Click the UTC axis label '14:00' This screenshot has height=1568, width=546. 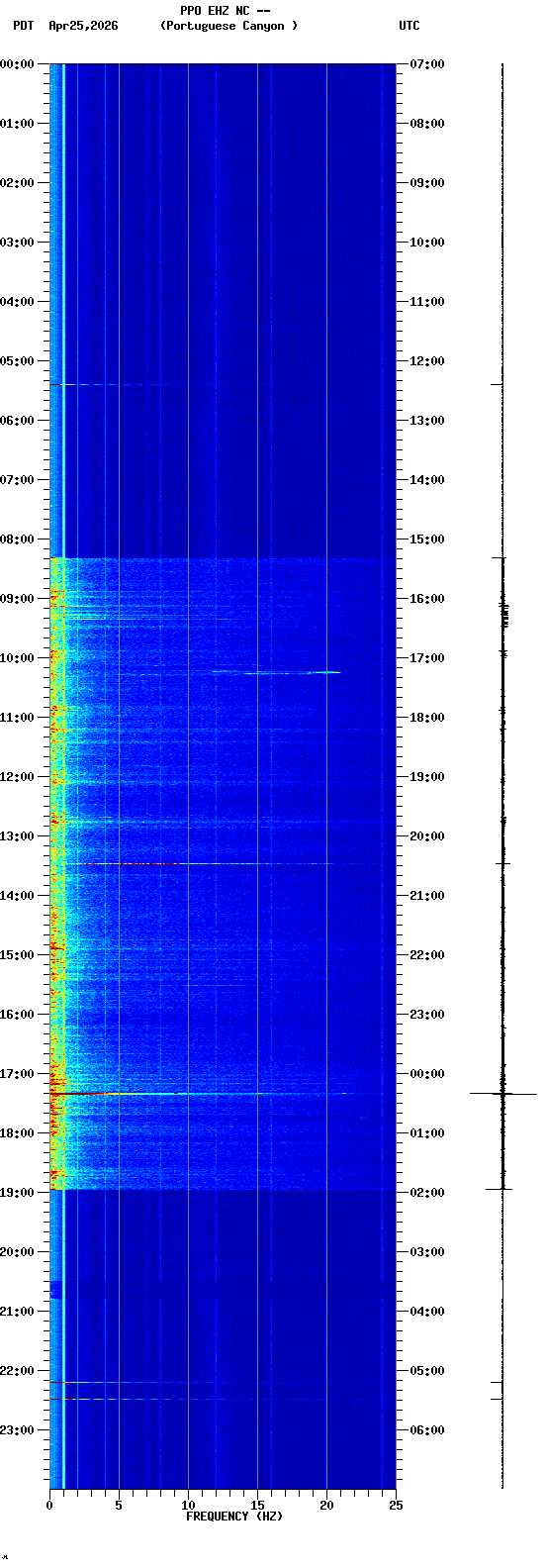click(x=427, y=480)
